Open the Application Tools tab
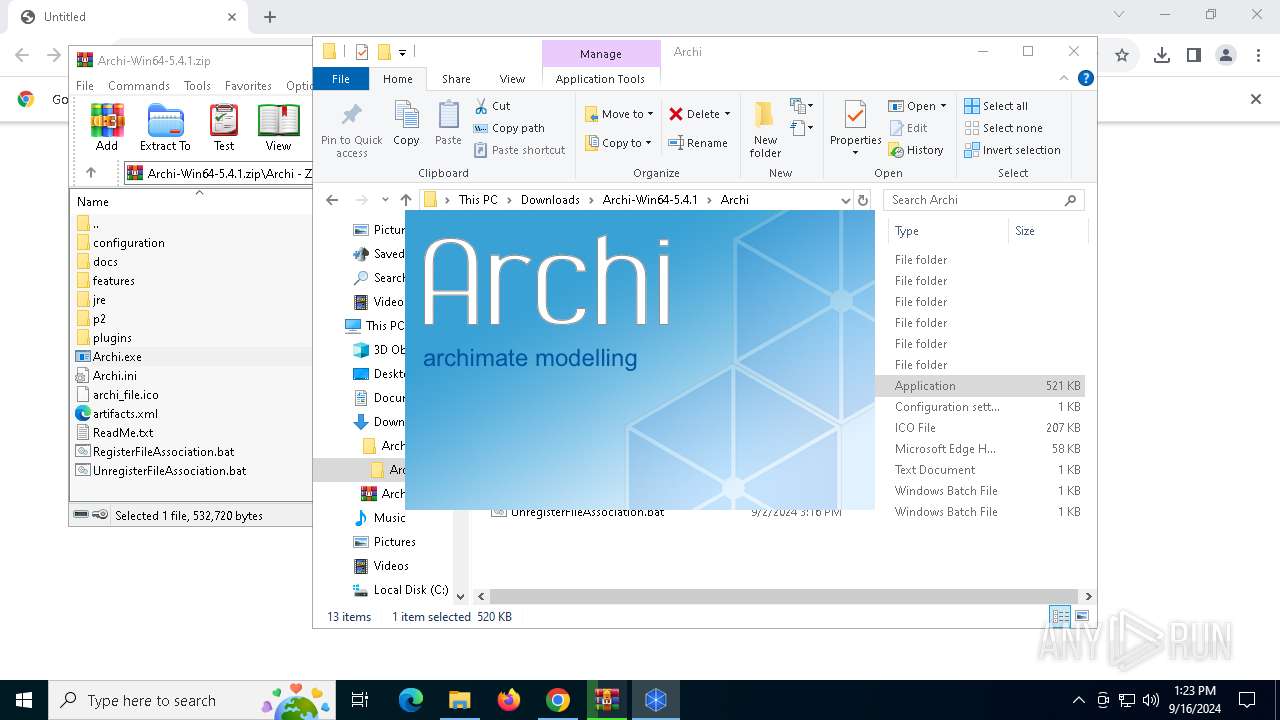Image resolution: width=1280 pixels, height=720 pixels. pyautogui.click(x=600, y=79)
